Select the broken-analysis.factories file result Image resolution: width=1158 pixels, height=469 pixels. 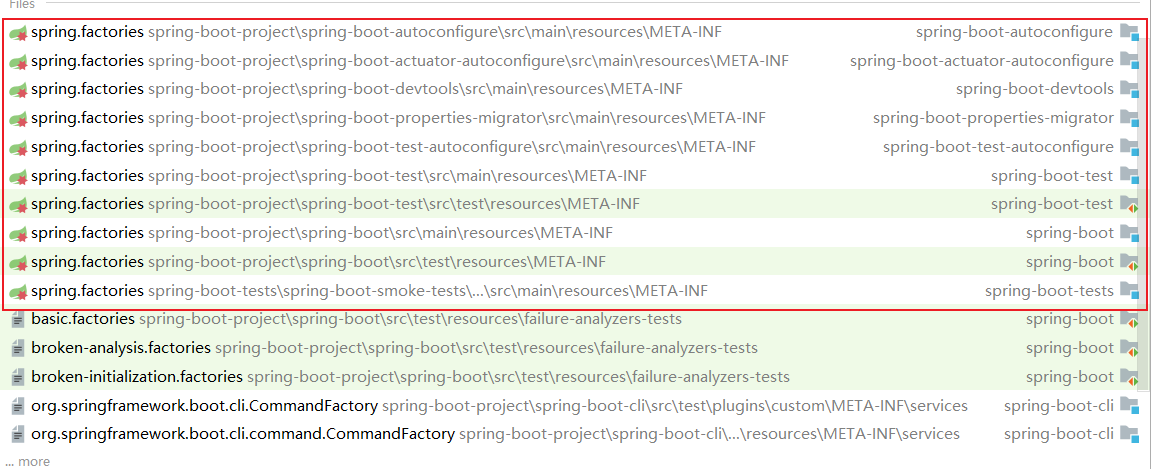click(121, 348)
